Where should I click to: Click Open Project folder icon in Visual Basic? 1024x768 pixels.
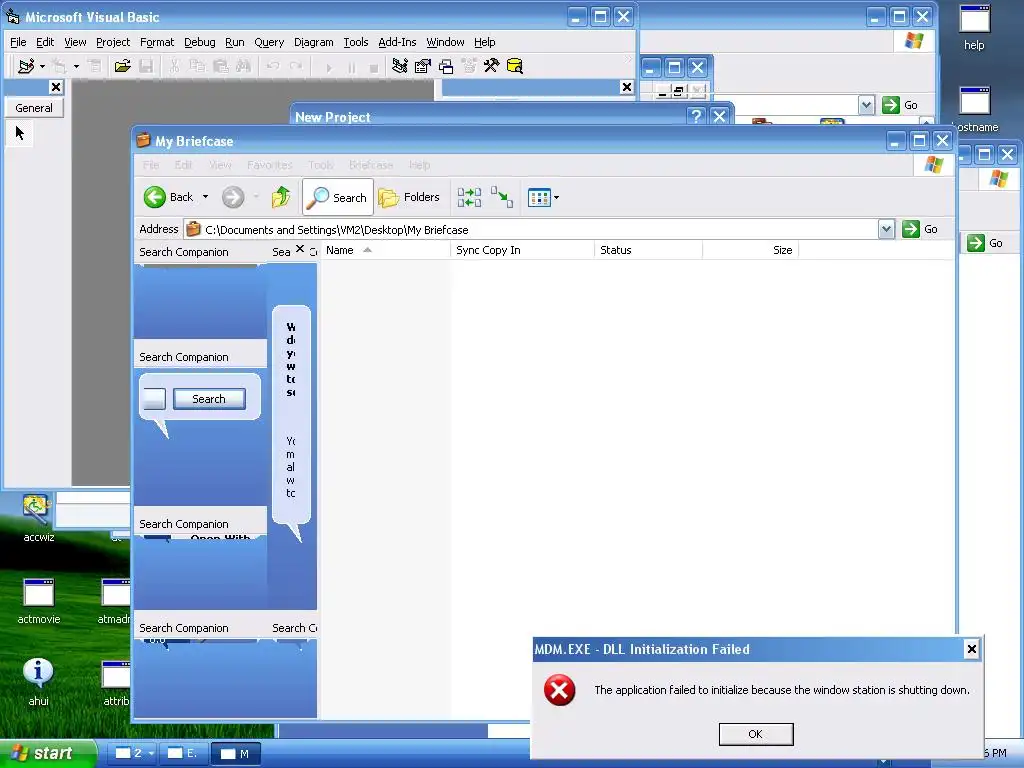point(122,66)
